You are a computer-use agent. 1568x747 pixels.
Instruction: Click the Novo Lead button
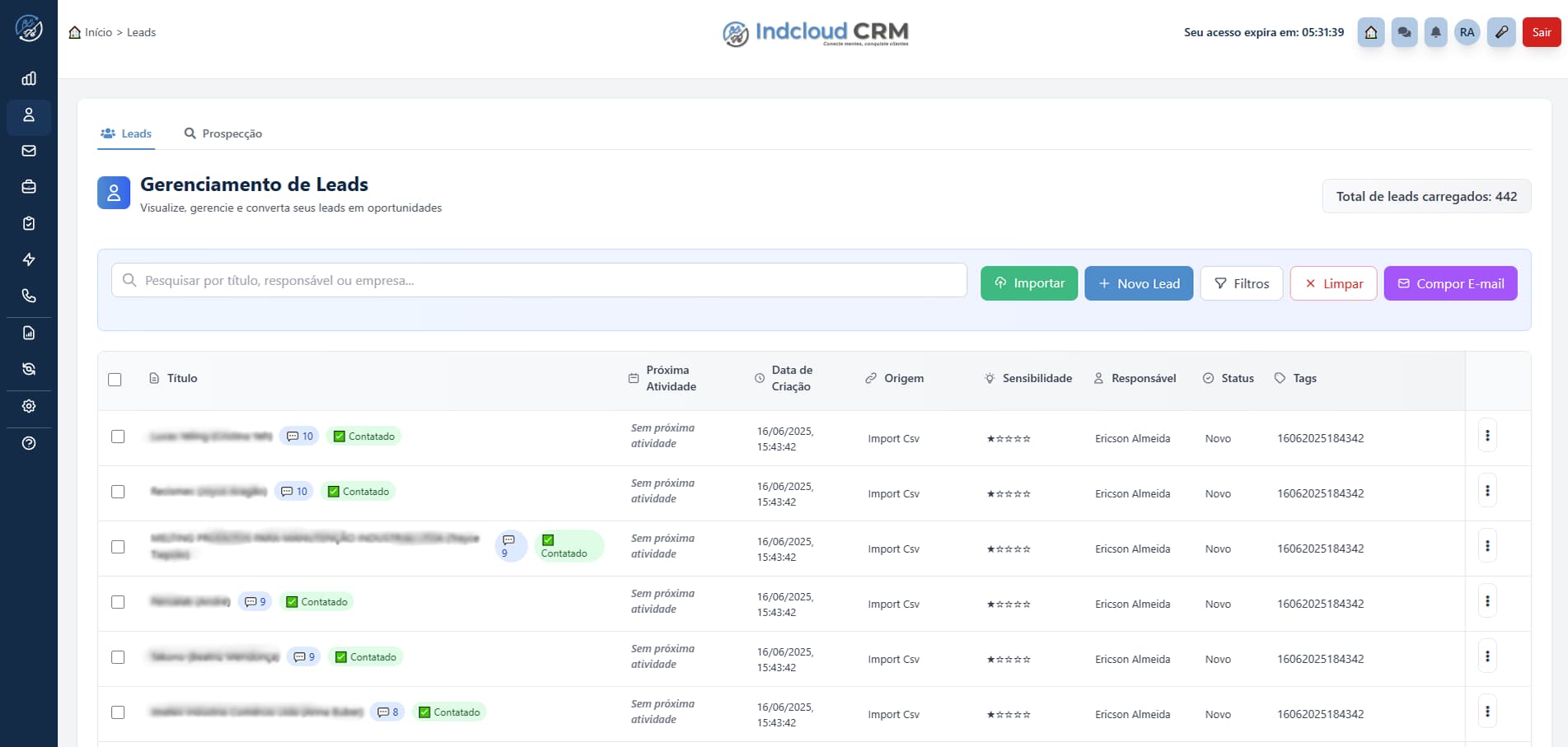[x=1138, y=283]
